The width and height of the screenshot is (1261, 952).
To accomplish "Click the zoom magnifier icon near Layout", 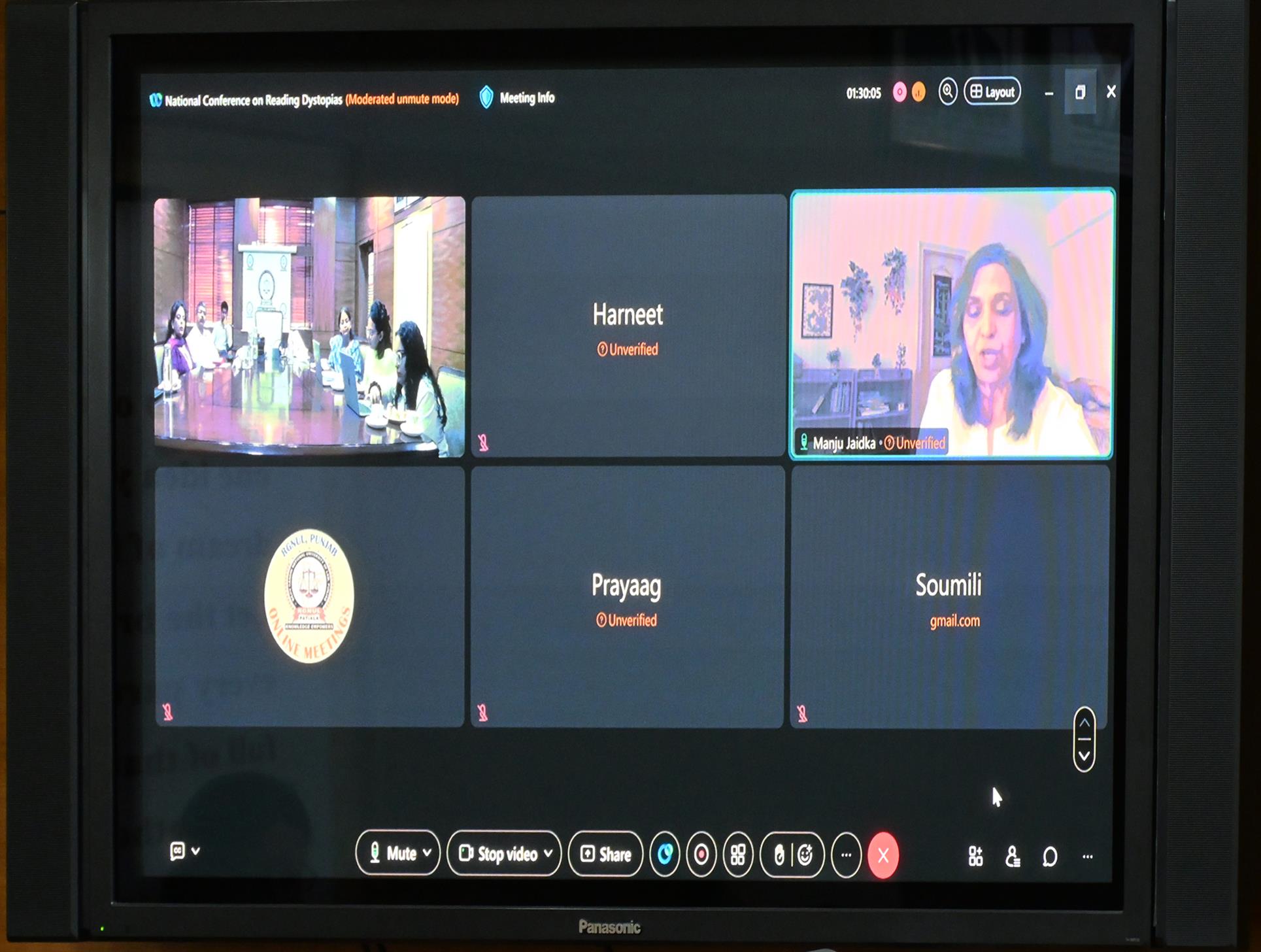I will click(948, 92).
